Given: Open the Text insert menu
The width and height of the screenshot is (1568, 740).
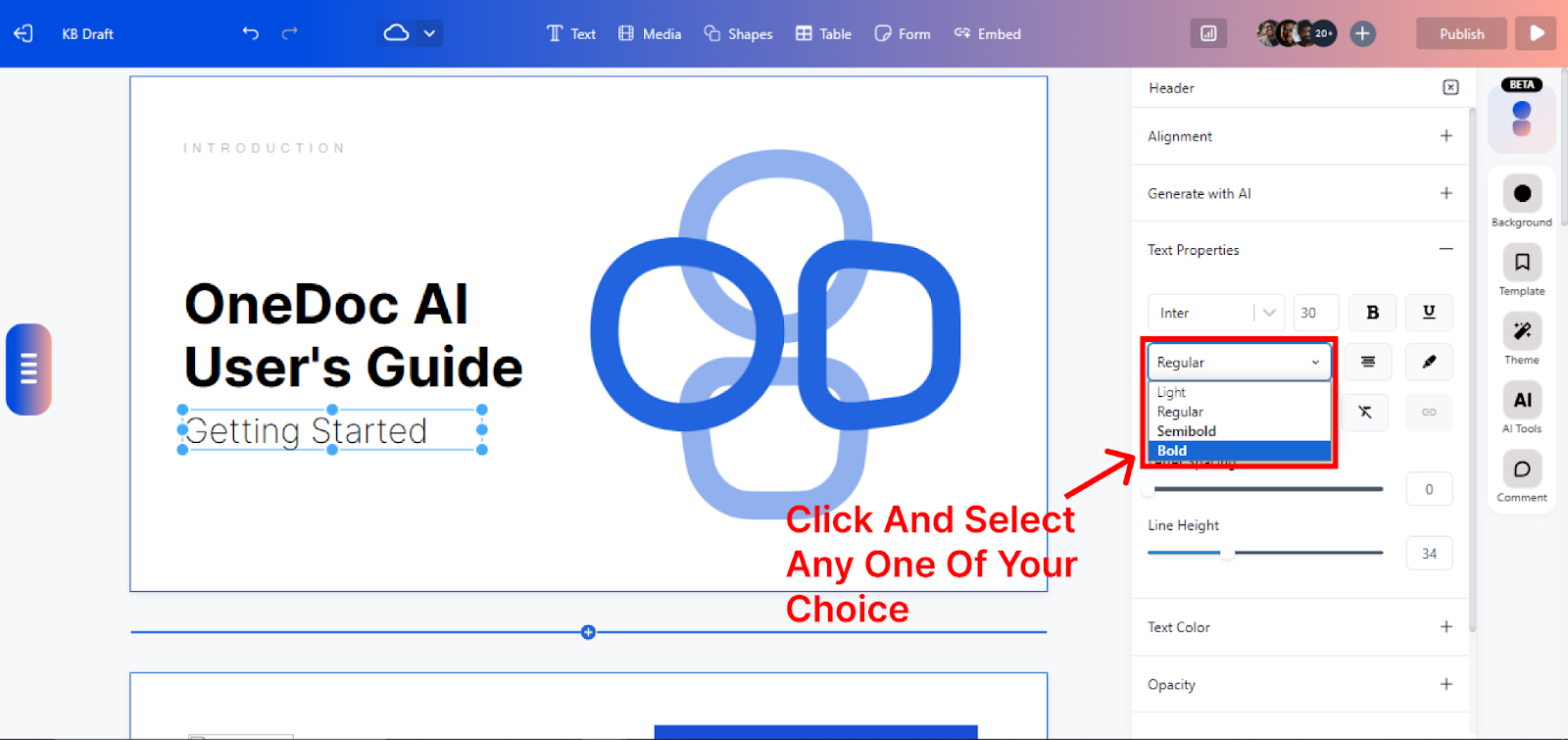Looking at the screenshot, I should 570,33.
